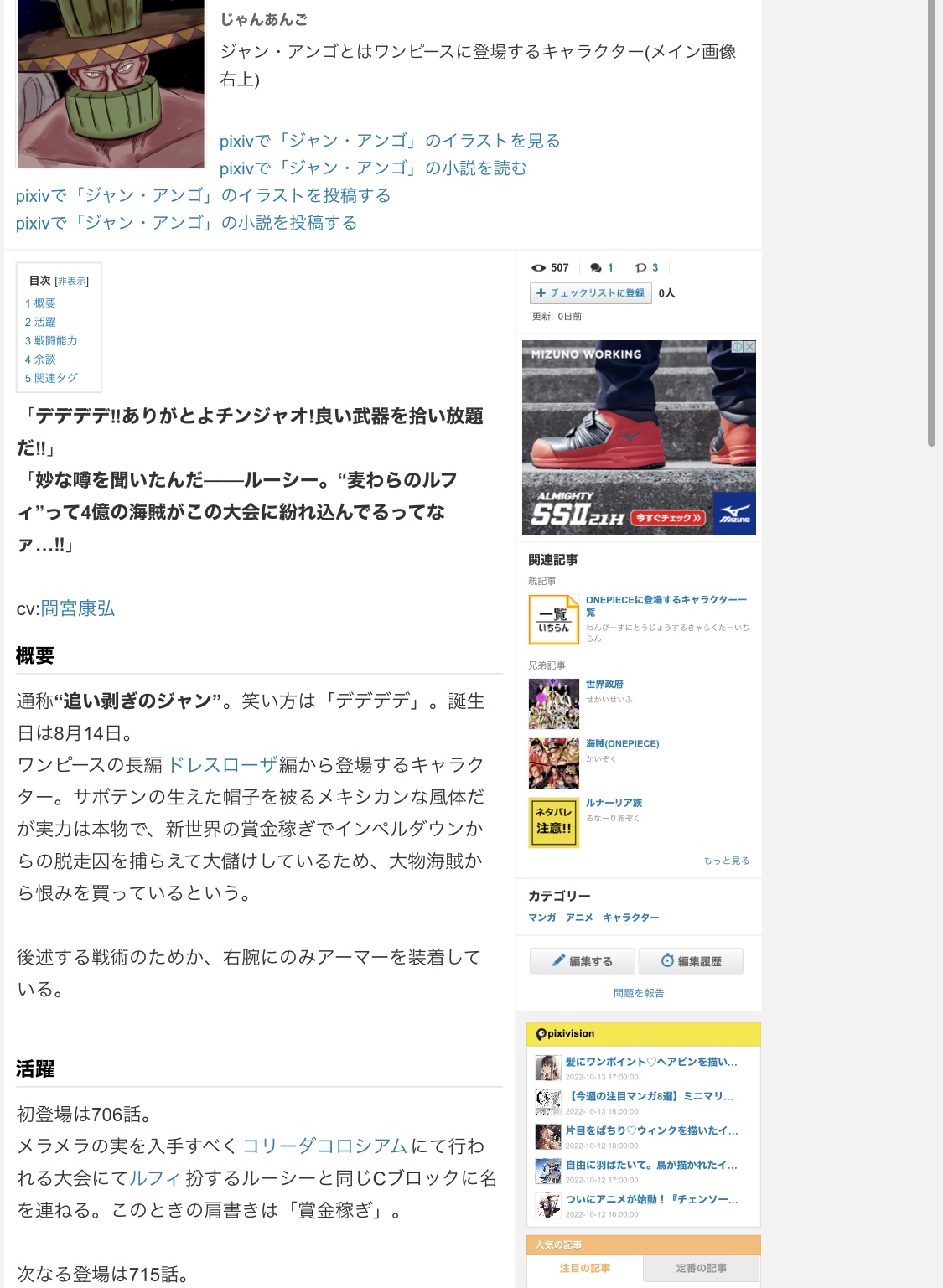The height and width of the screenshot is (1288, 943).
Task: Jump to section 1 概要 in contents
Action: 40,303
